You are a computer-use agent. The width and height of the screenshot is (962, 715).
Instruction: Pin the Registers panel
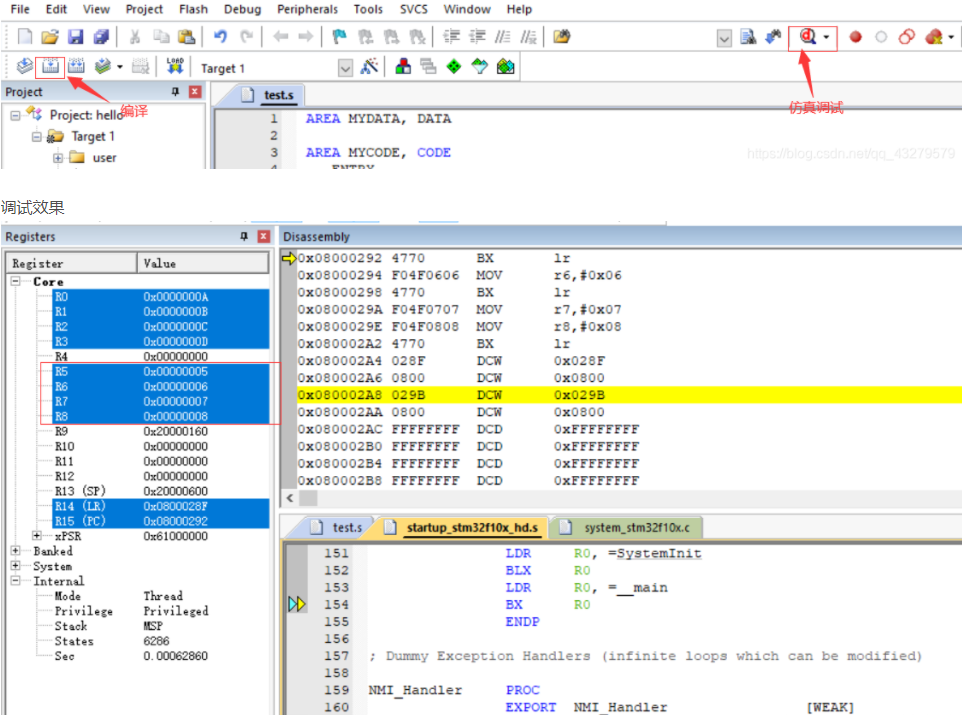pos(244,237)
